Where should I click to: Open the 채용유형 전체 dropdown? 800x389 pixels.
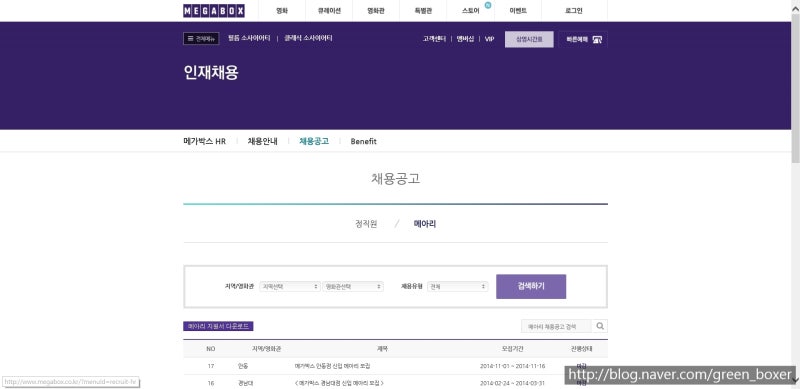tap(458, 287)
